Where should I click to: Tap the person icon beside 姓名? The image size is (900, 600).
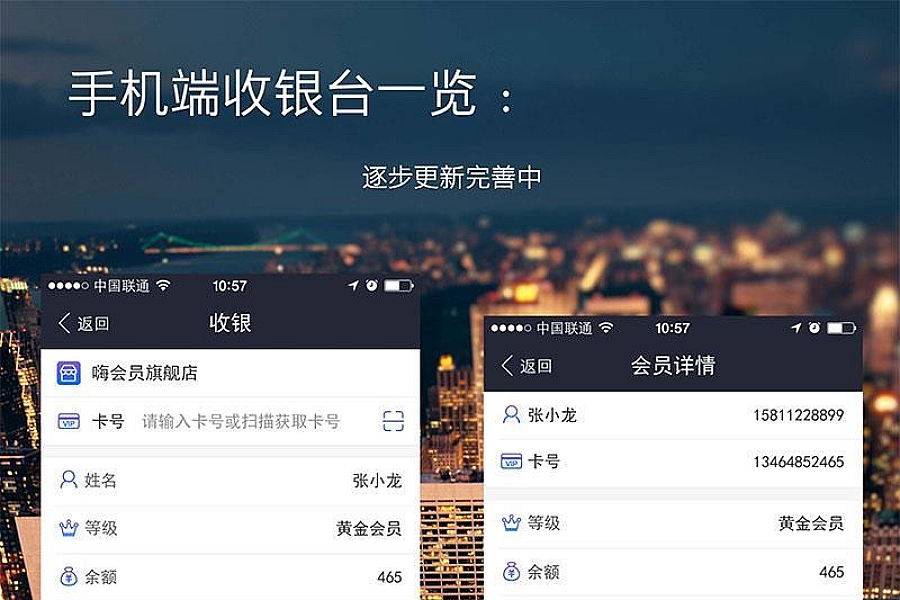click(68, 479)
